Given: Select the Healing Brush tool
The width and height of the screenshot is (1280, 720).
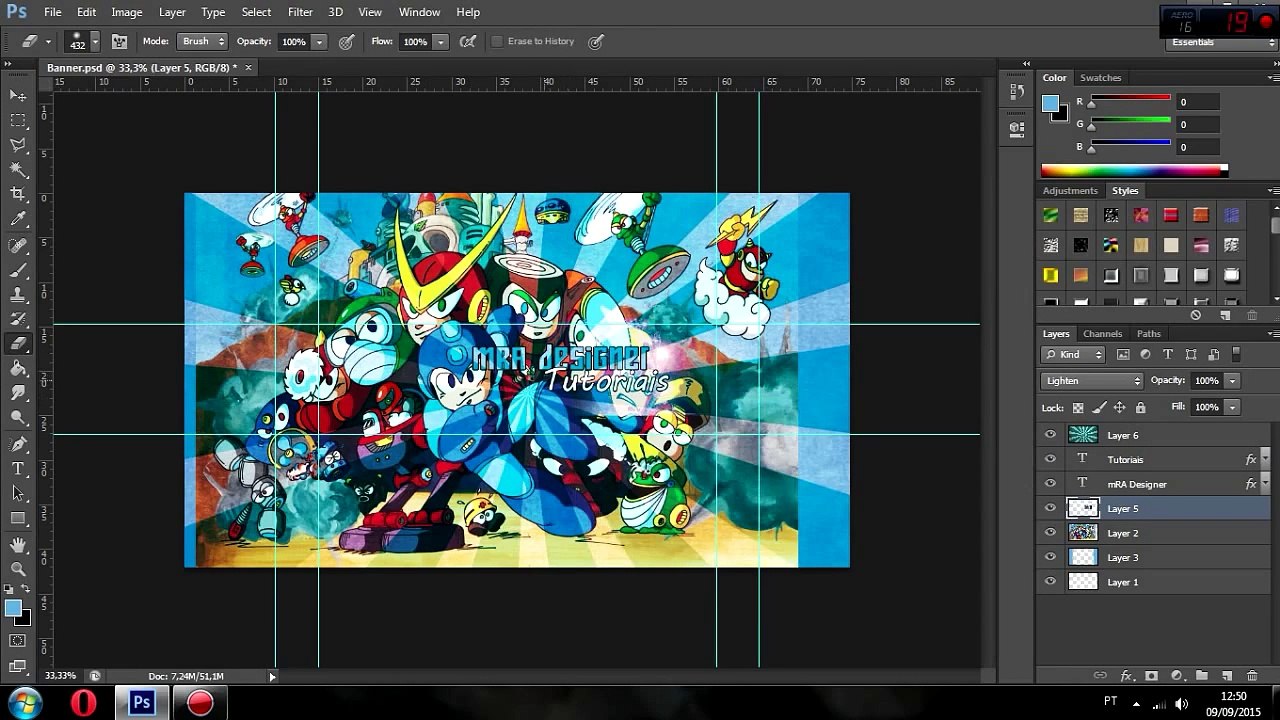Looking at the screenshot, I should [x=18, y=245].
